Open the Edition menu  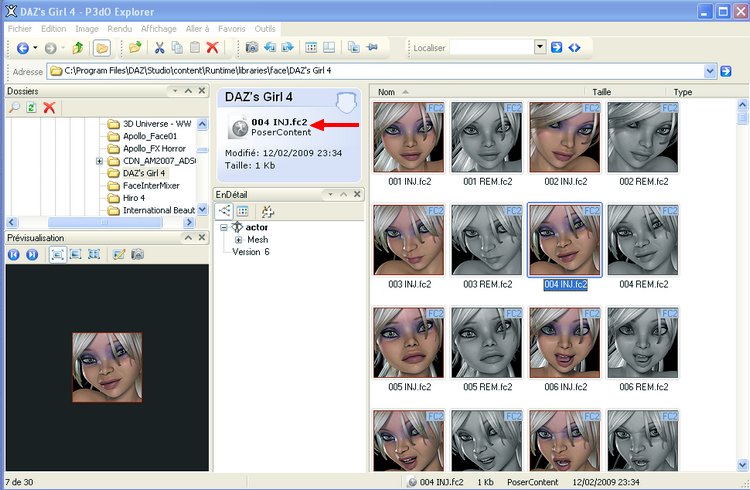click(x=54, y=29)
